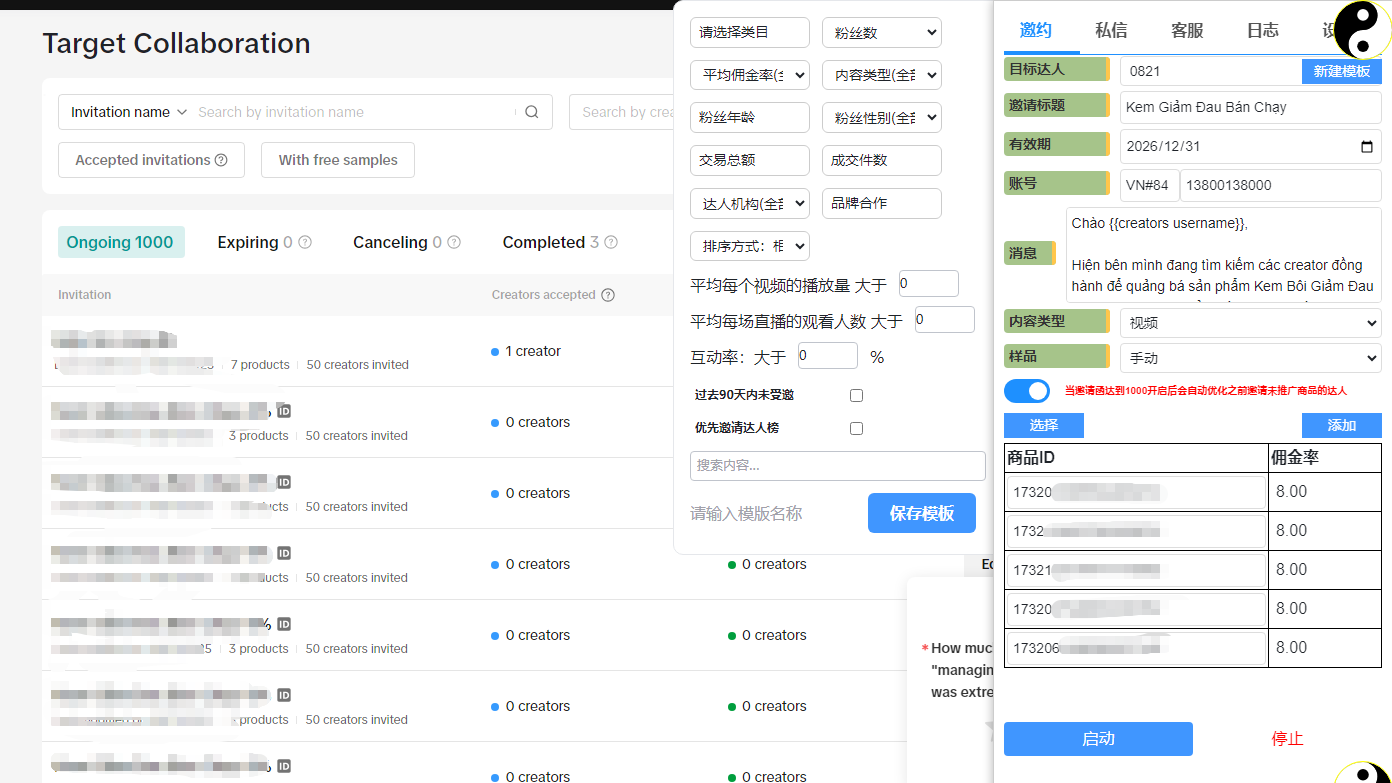Check the 过去90天内未受邀 checkbox
This screenshot has width=1392, height=783.
[856, 395]
